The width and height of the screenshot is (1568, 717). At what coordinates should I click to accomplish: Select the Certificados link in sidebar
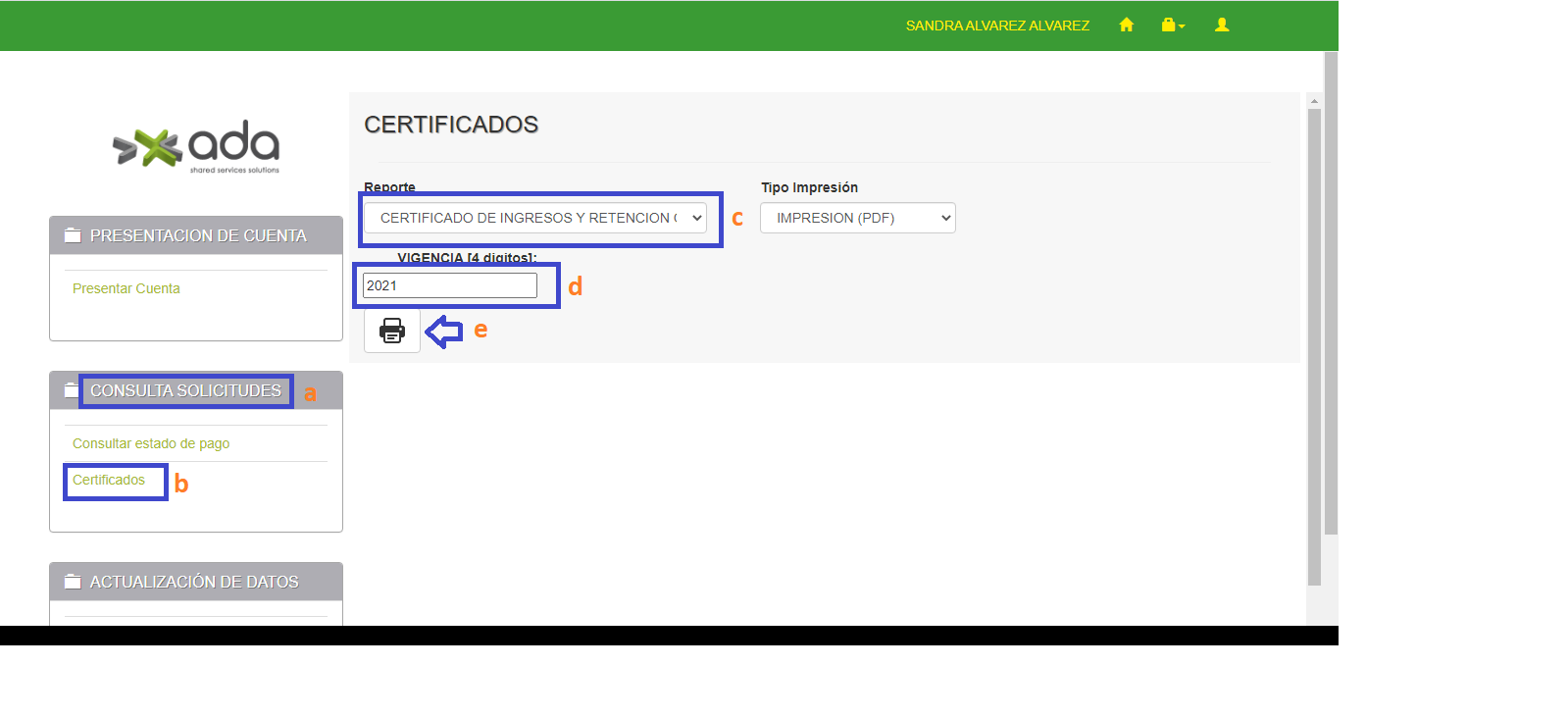coord(109,480)
